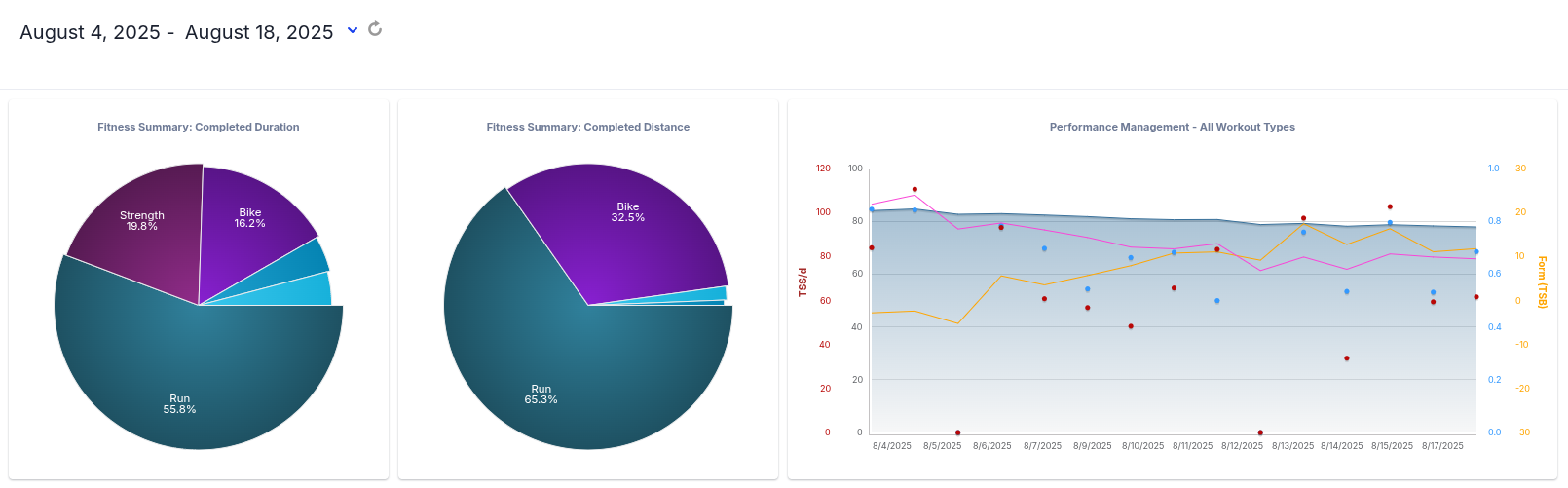
Task: Click the Fitness Summary: Completed Distance title
Action: click(x=588, y=127)
